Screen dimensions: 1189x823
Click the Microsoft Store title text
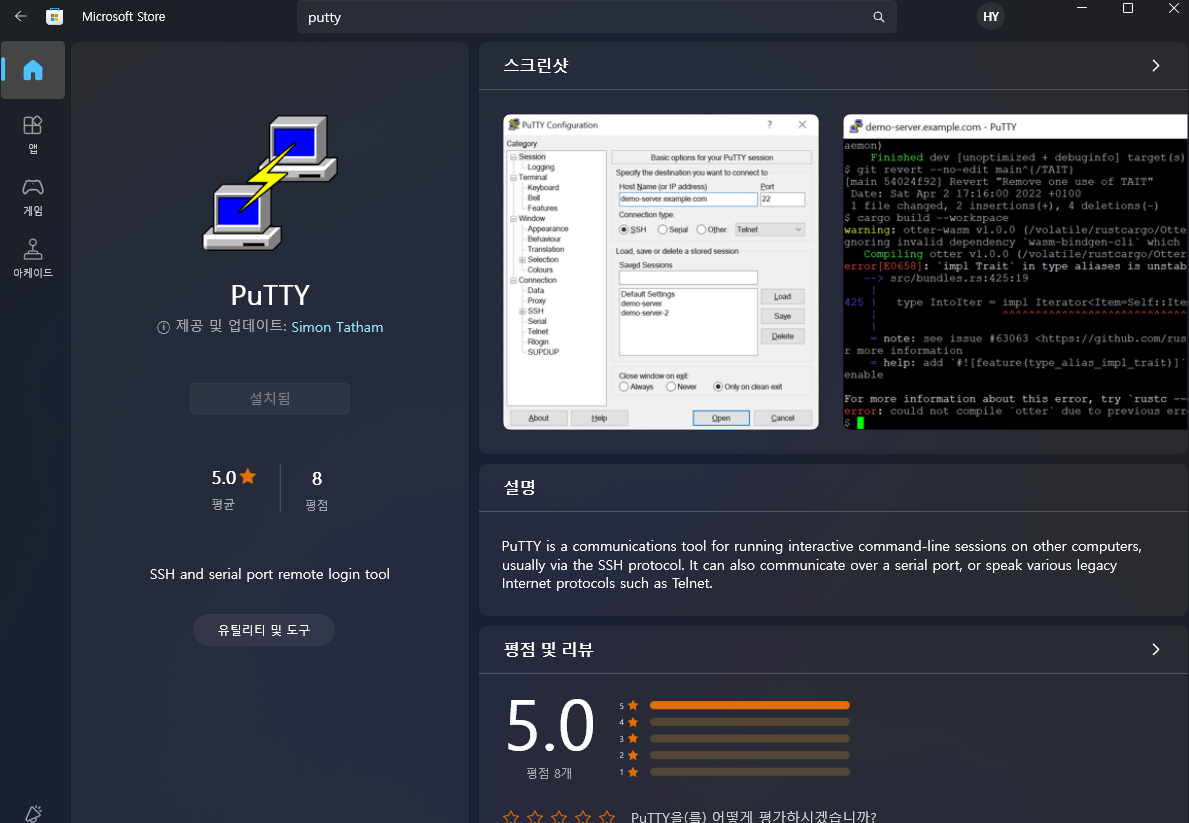coord(124,17)
